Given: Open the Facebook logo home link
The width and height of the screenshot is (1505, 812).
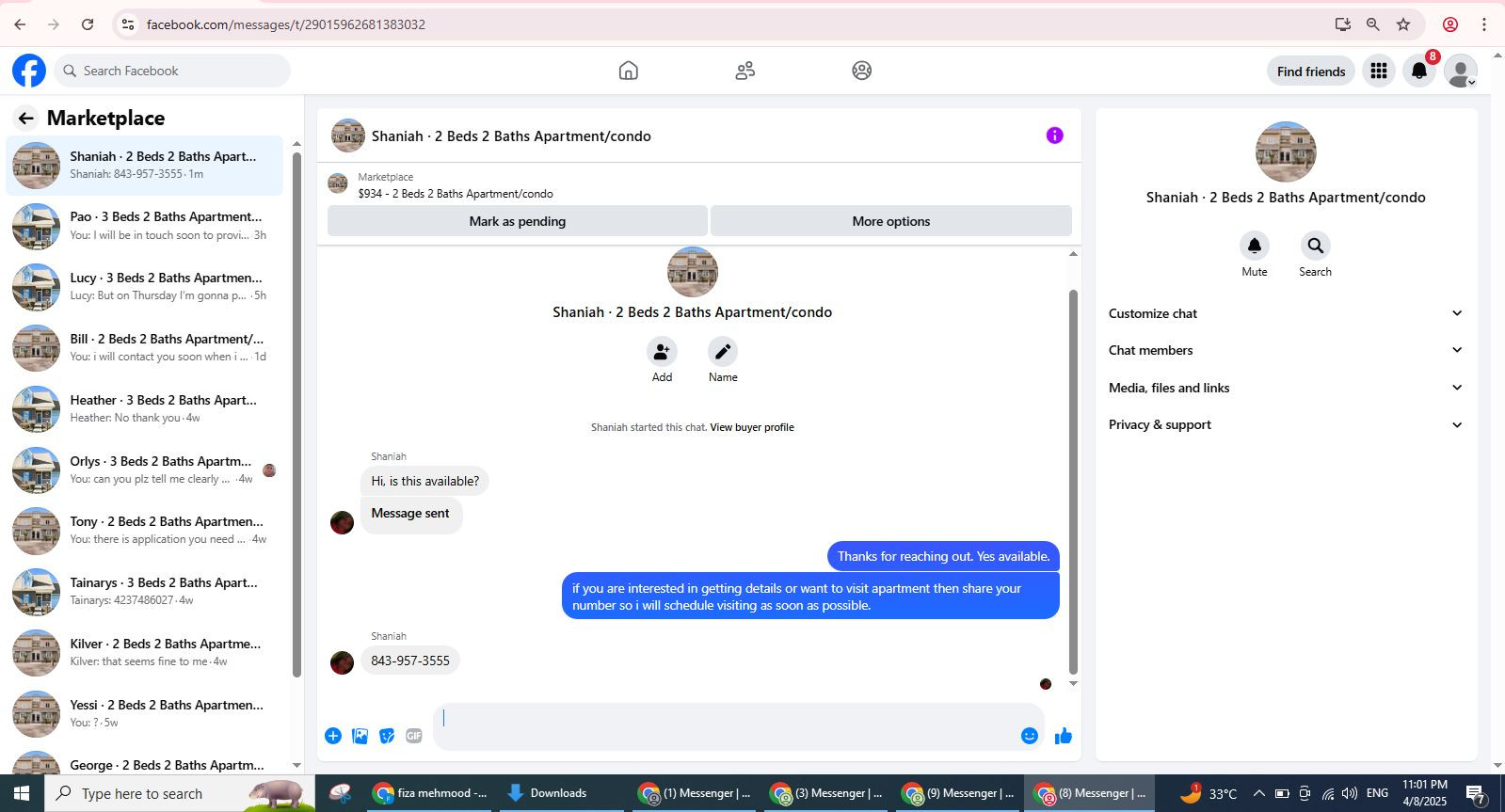Looking at the screenshot, I should coord(29,71).
